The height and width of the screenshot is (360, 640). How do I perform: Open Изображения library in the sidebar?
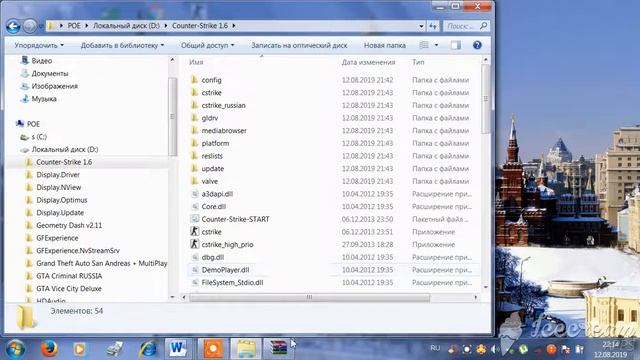(55, 86)
